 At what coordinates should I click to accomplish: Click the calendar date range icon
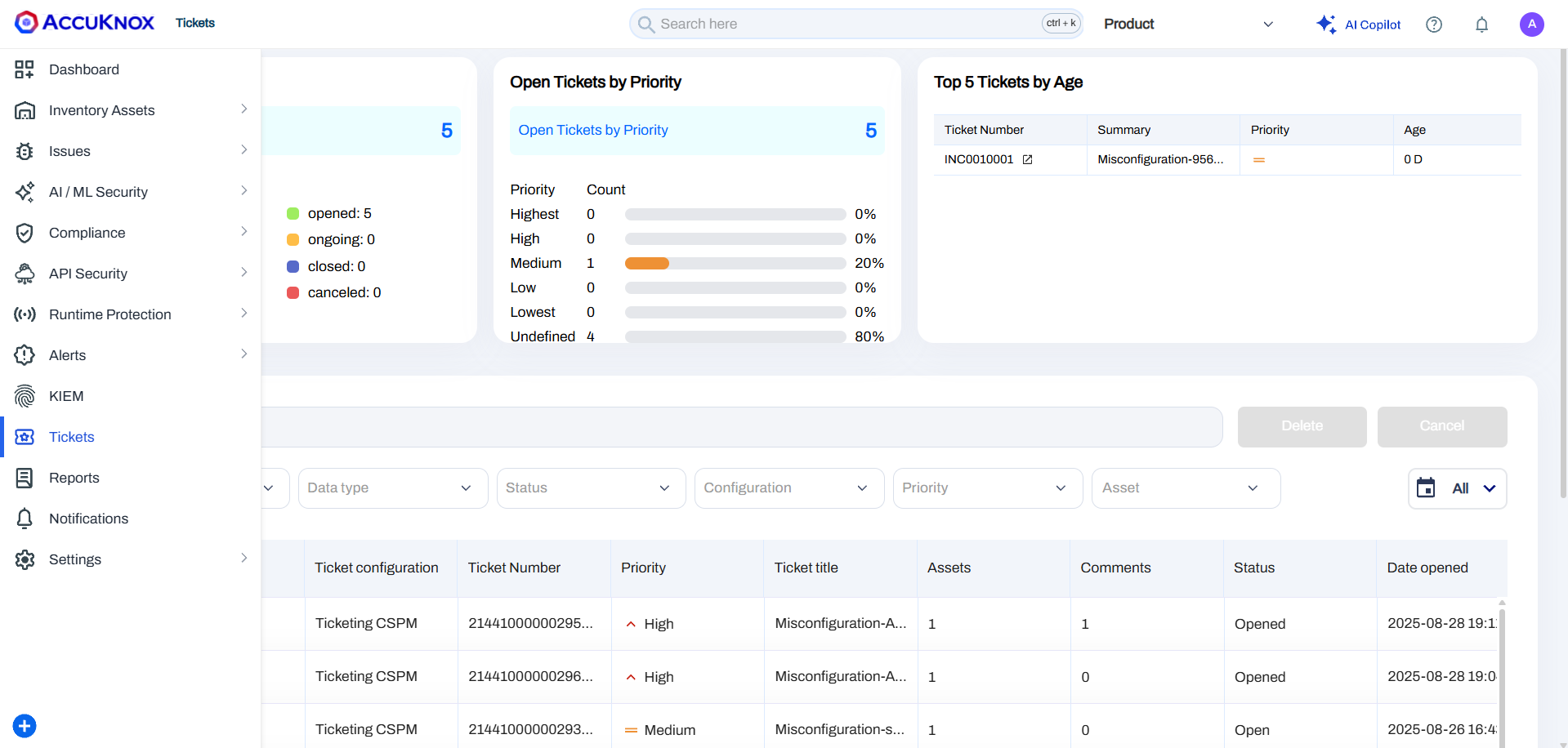(x=1426, y=488)
